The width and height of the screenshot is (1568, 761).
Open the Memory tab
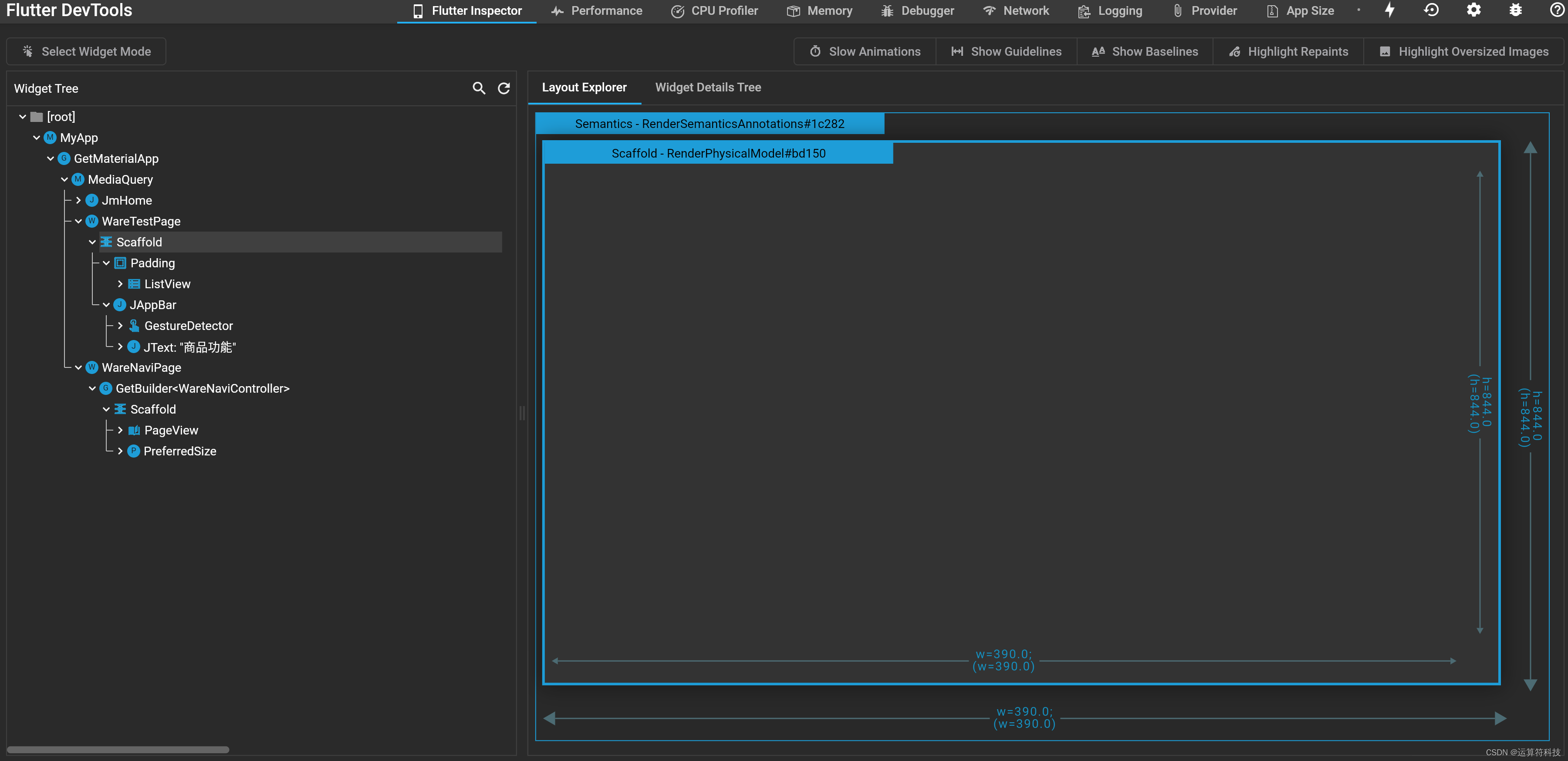coord(819,11)
